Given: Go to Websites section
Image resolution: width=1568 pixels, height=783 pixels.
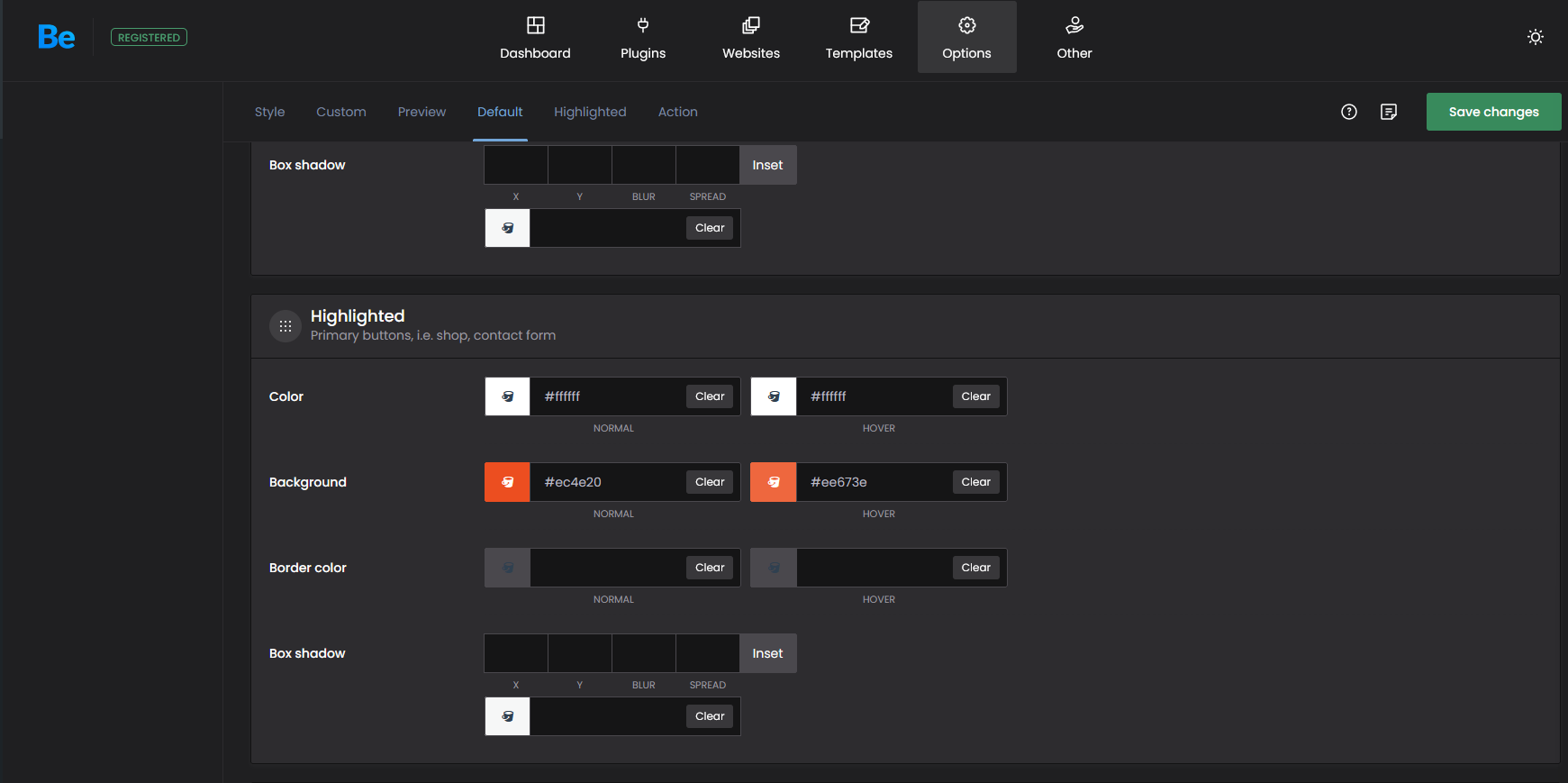Looking at the screenshot, I should point(751,37).
